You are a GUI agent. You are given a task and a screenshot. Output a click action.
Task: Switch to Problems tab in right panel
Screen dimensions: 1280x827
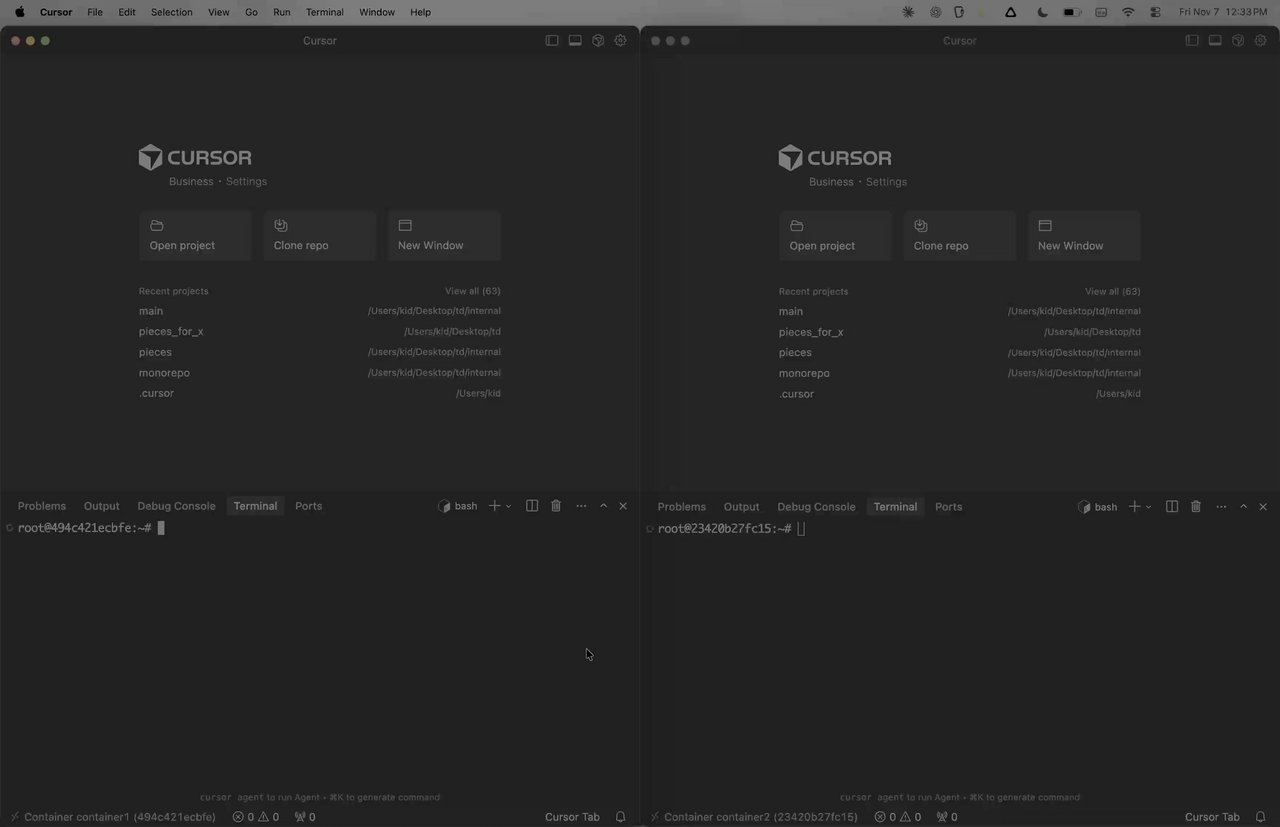coord(682,507)
